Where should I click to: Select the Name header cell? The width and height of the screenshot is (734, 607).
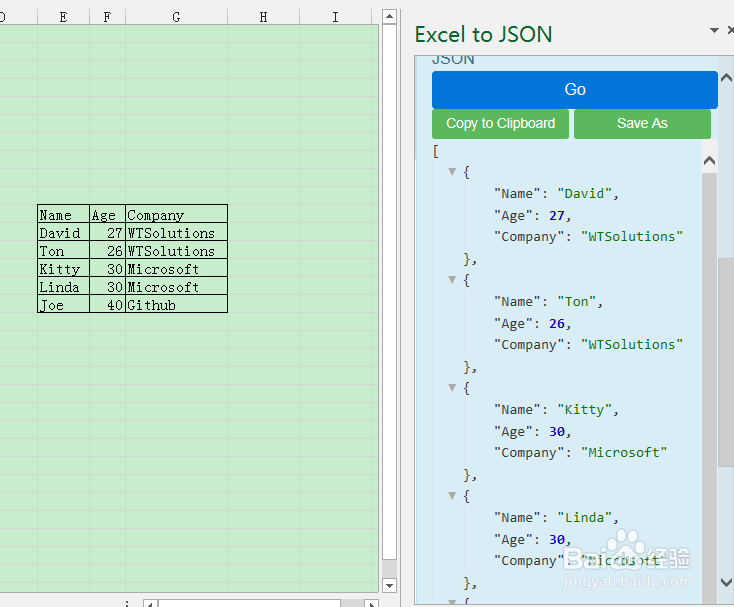[x=63, y=214]
